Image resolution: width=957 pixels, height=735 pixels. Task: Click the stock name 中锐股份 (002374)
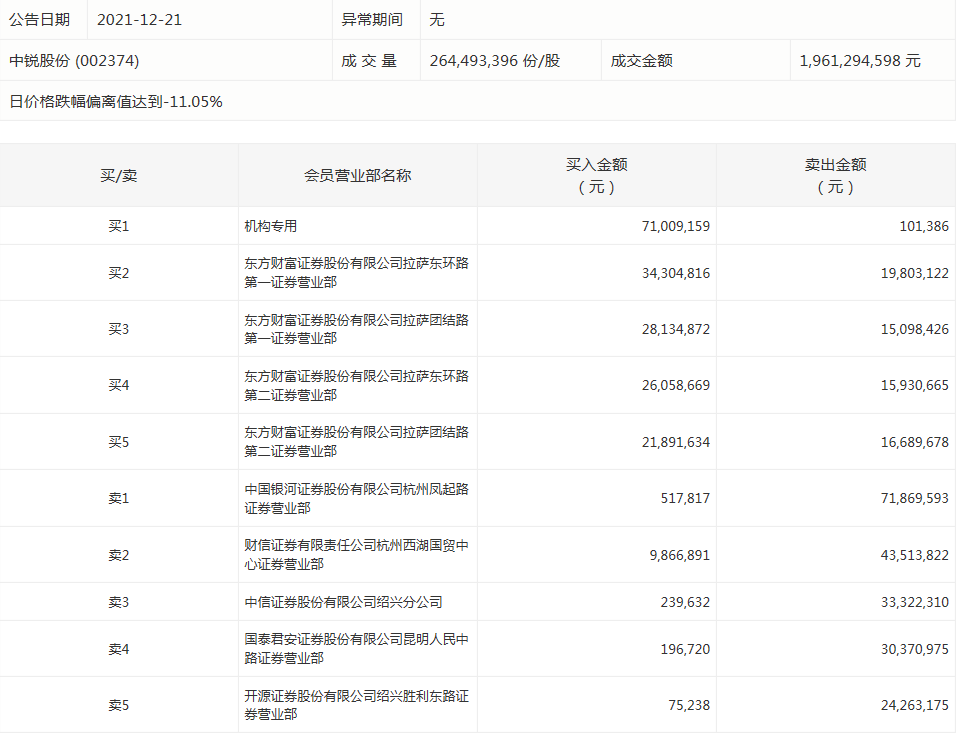coord(74,60)
